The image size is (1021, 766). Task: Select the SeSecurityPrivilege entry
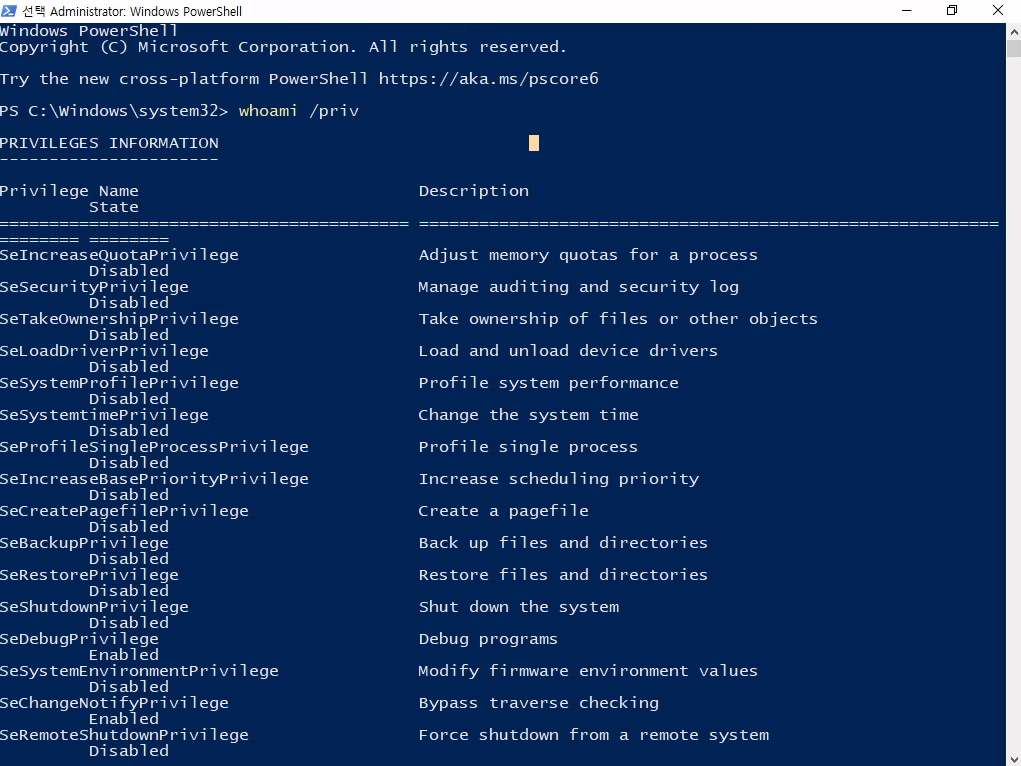[94, 287]
